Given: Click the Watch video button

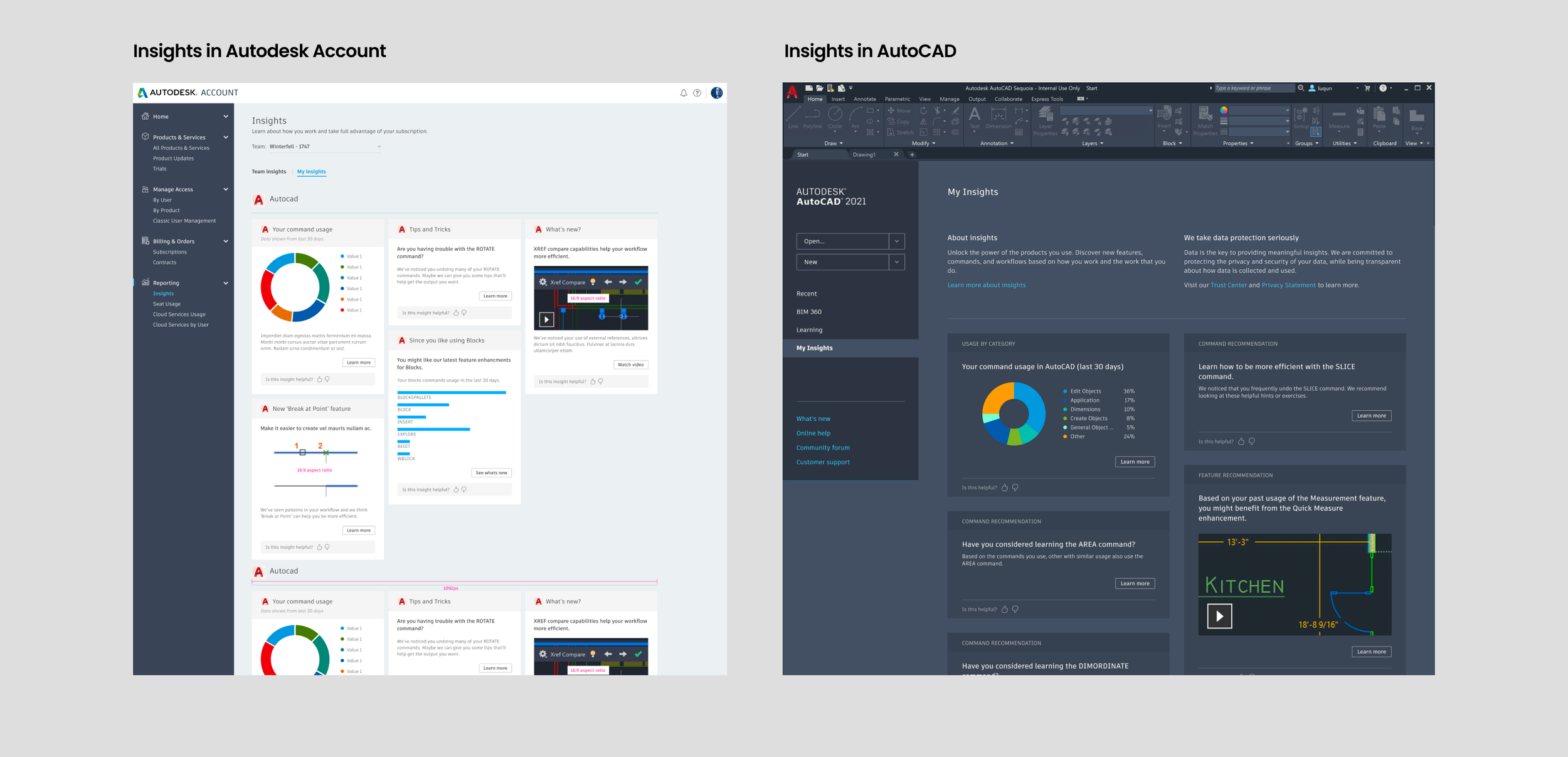Looking at the screenshot, I should (x=630, y=364).
